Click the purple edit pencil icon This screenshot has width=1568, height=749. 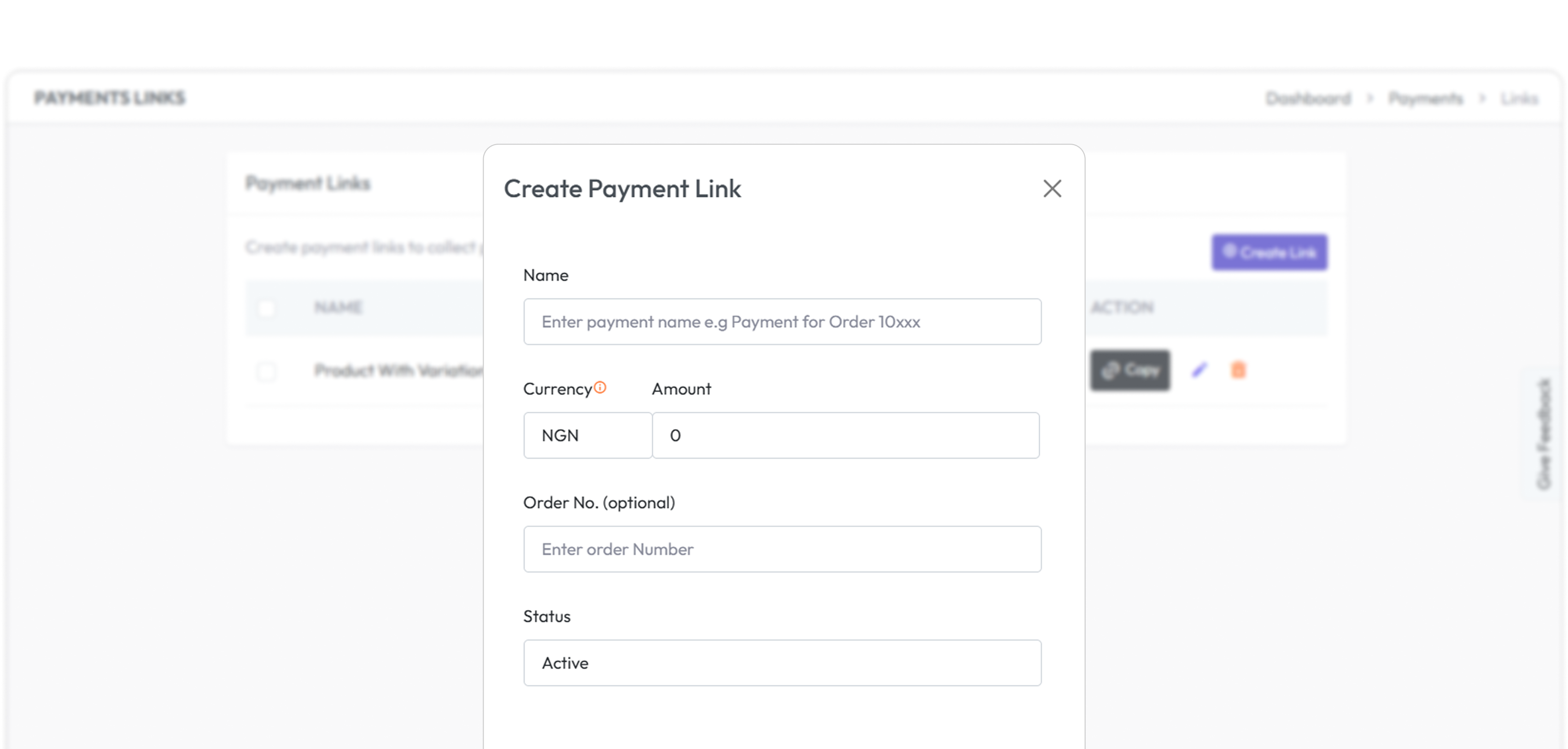pyautogui.click(x=1200, y=369)
